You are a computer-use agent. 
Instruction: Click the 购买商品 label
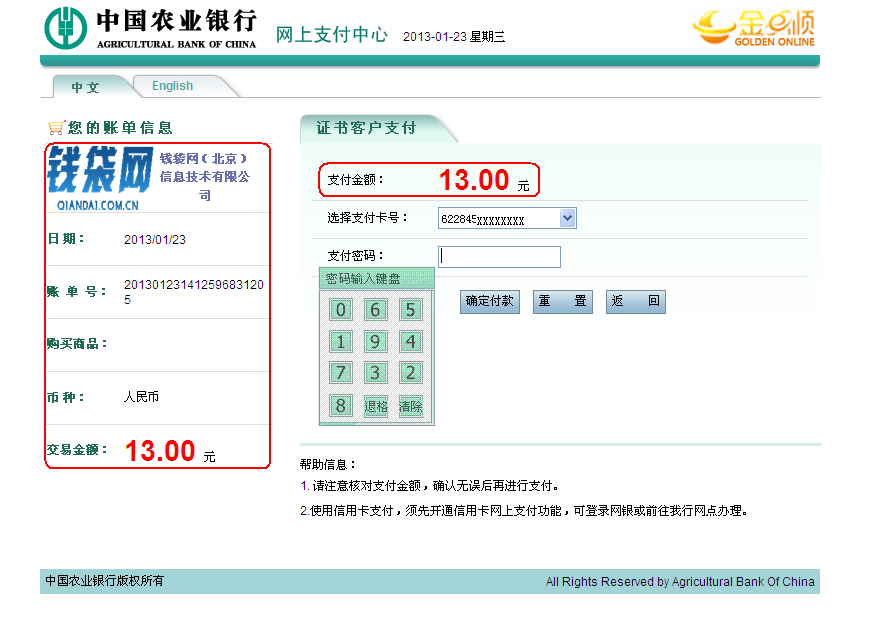coord(77,344)
